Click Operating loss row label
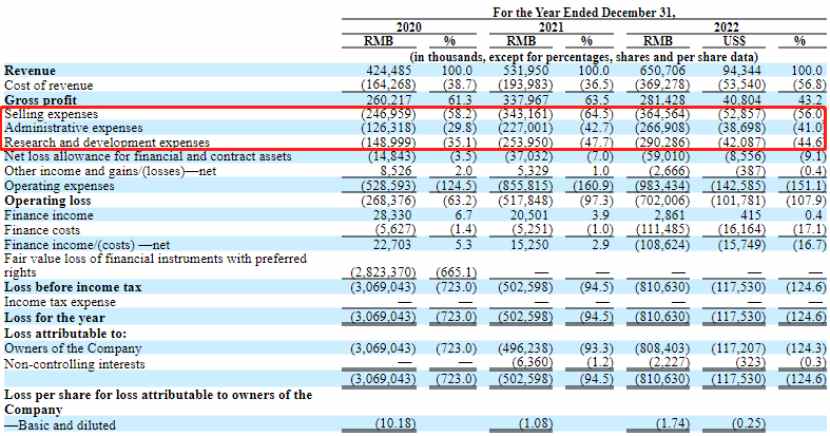830x436 pixels. [48, 201]
